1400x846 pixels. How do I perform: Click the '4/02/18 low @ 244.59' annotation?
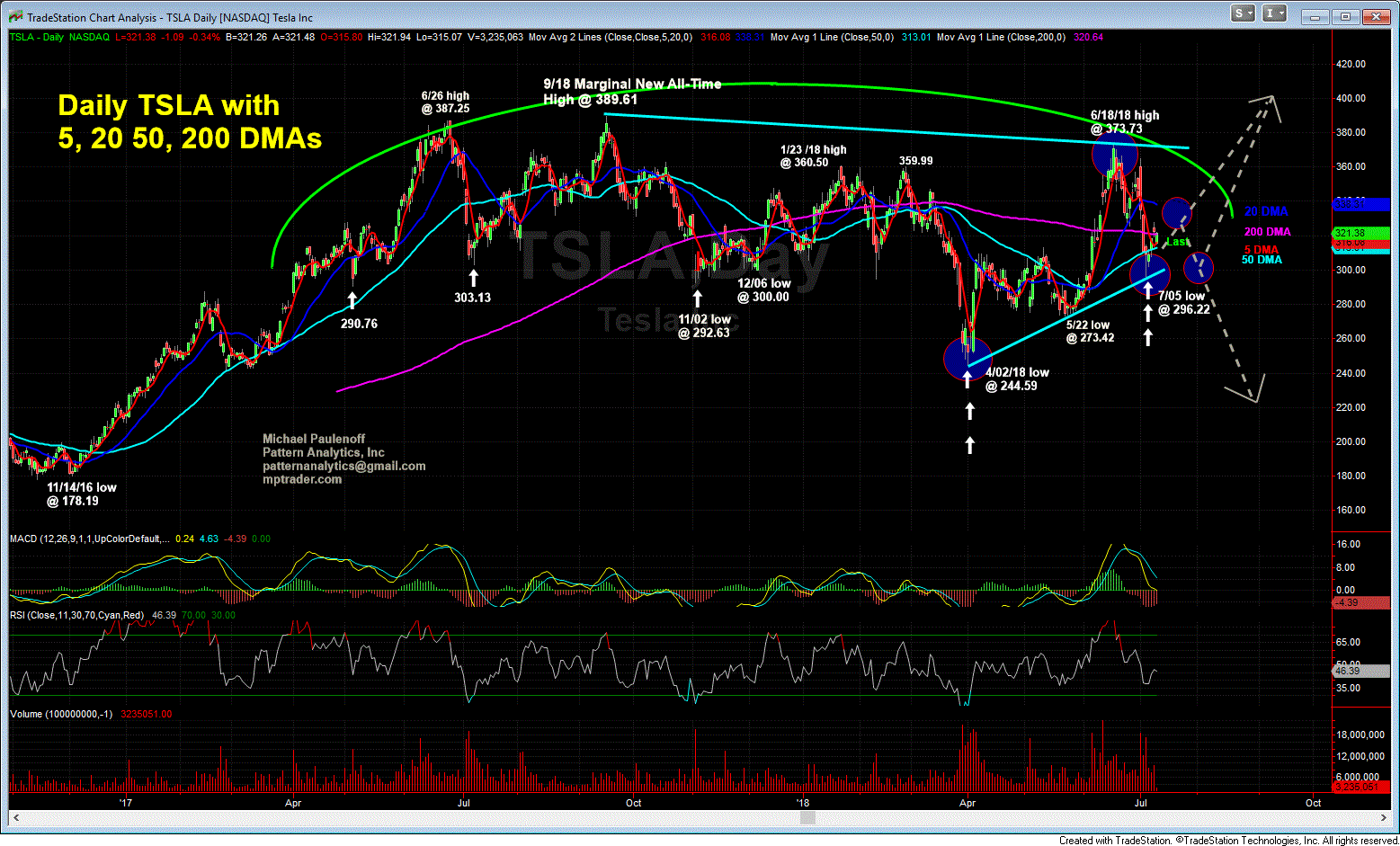1017,378
